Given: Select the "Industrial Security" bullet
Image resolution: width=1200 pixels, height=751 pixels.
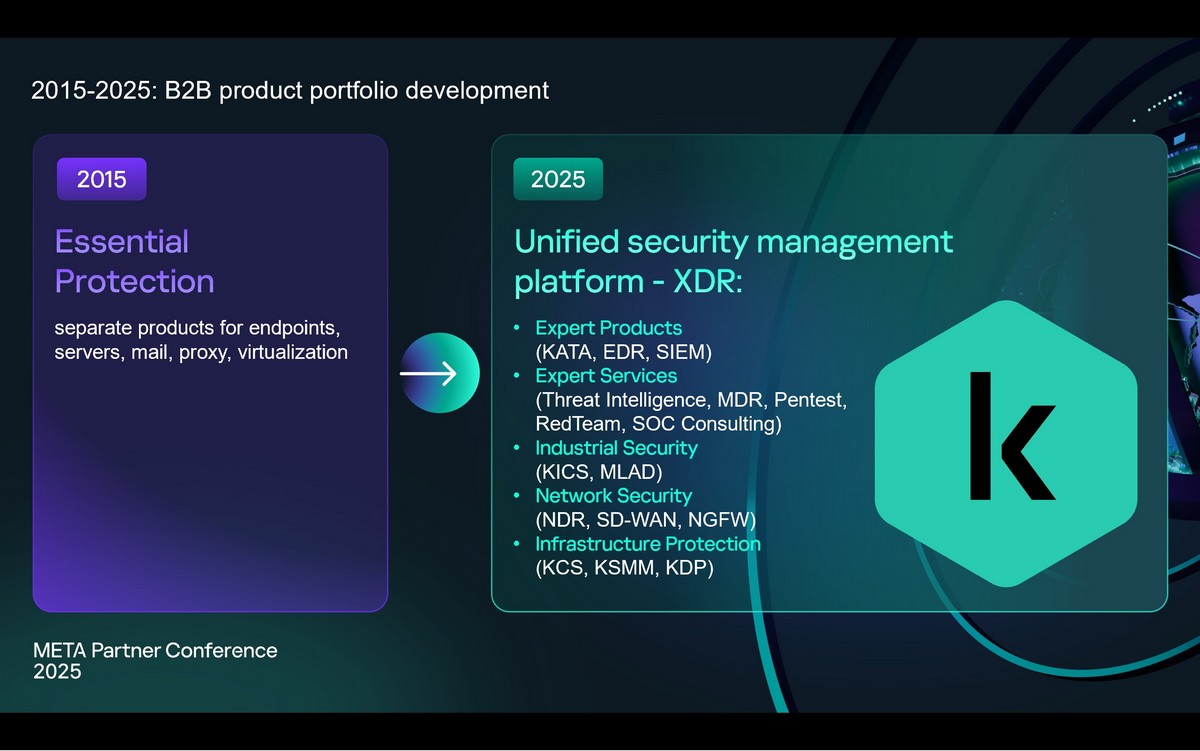Looking at the screenshot, I should 616,448.
